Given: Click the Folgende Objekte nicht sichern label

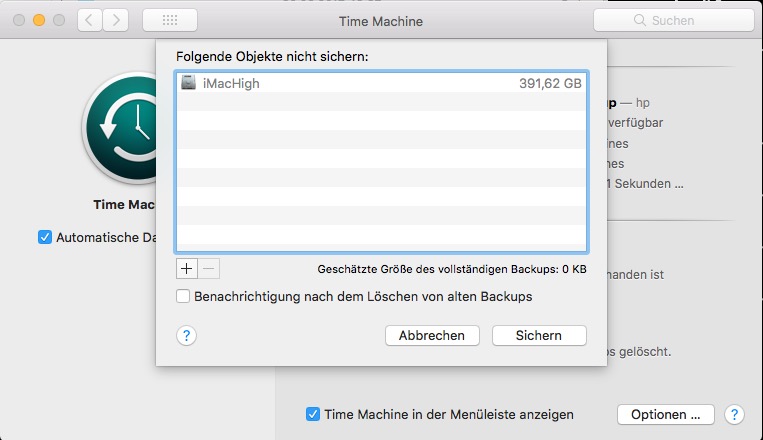Looking at the screenshot, I should click(272, 56).
